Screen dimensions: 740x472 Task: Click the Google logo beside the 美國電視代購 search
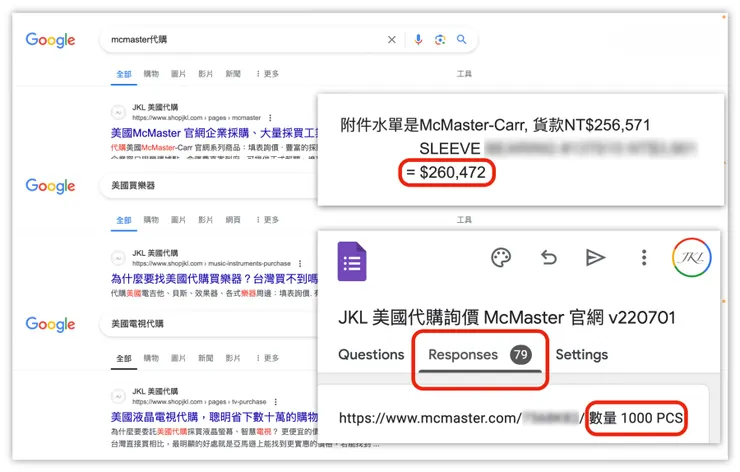pos(50,324)
